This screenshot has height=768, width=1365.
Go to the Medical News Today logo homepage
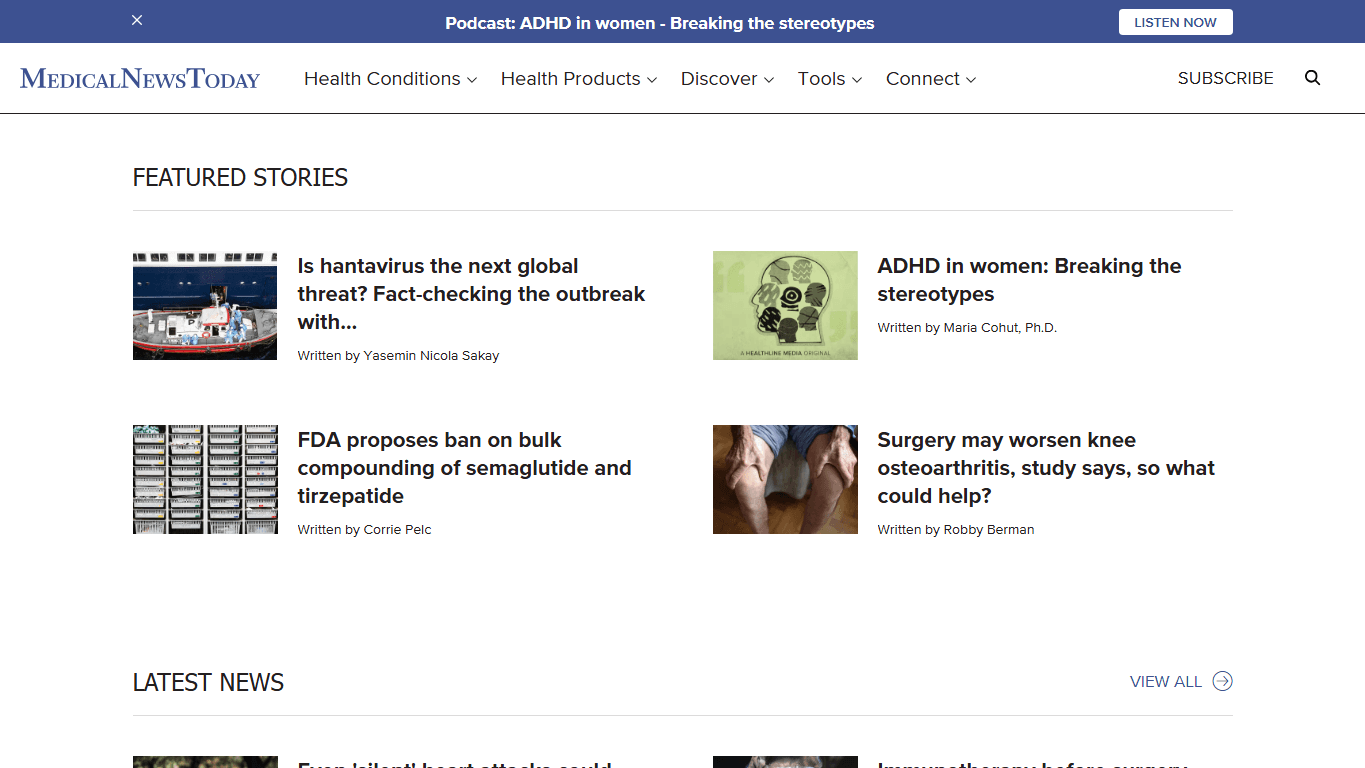pos(140,78)
